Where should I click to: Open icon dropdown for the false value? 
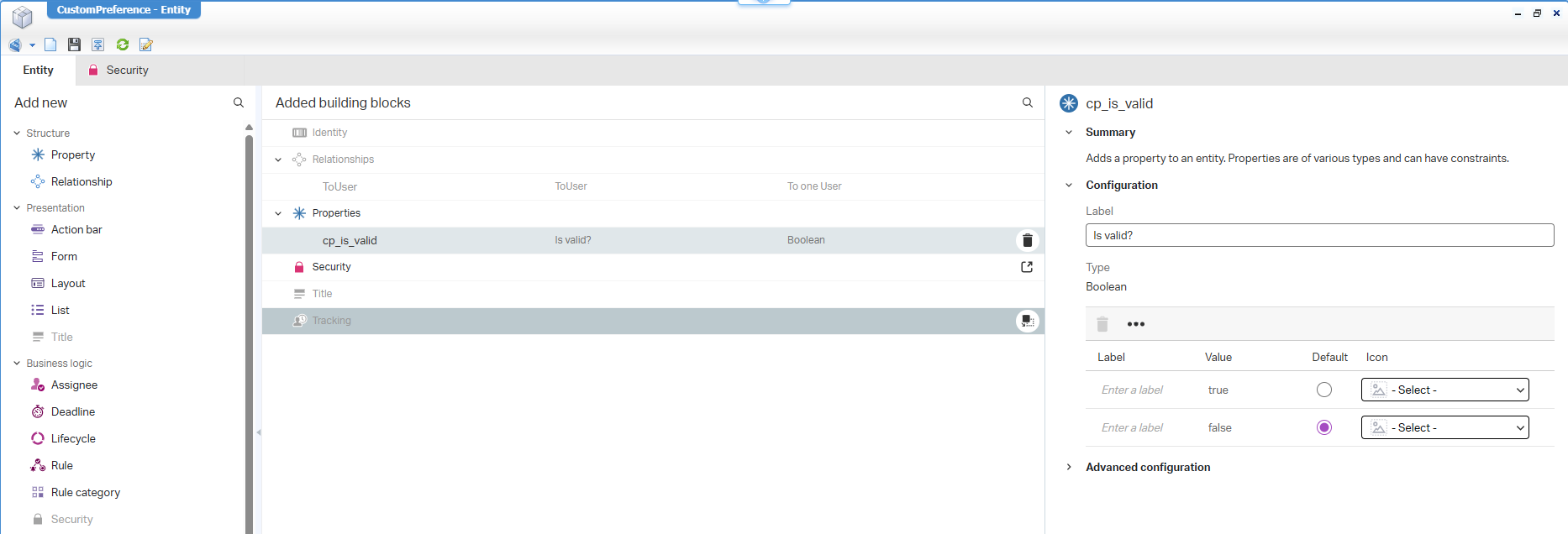(1444, 427)
